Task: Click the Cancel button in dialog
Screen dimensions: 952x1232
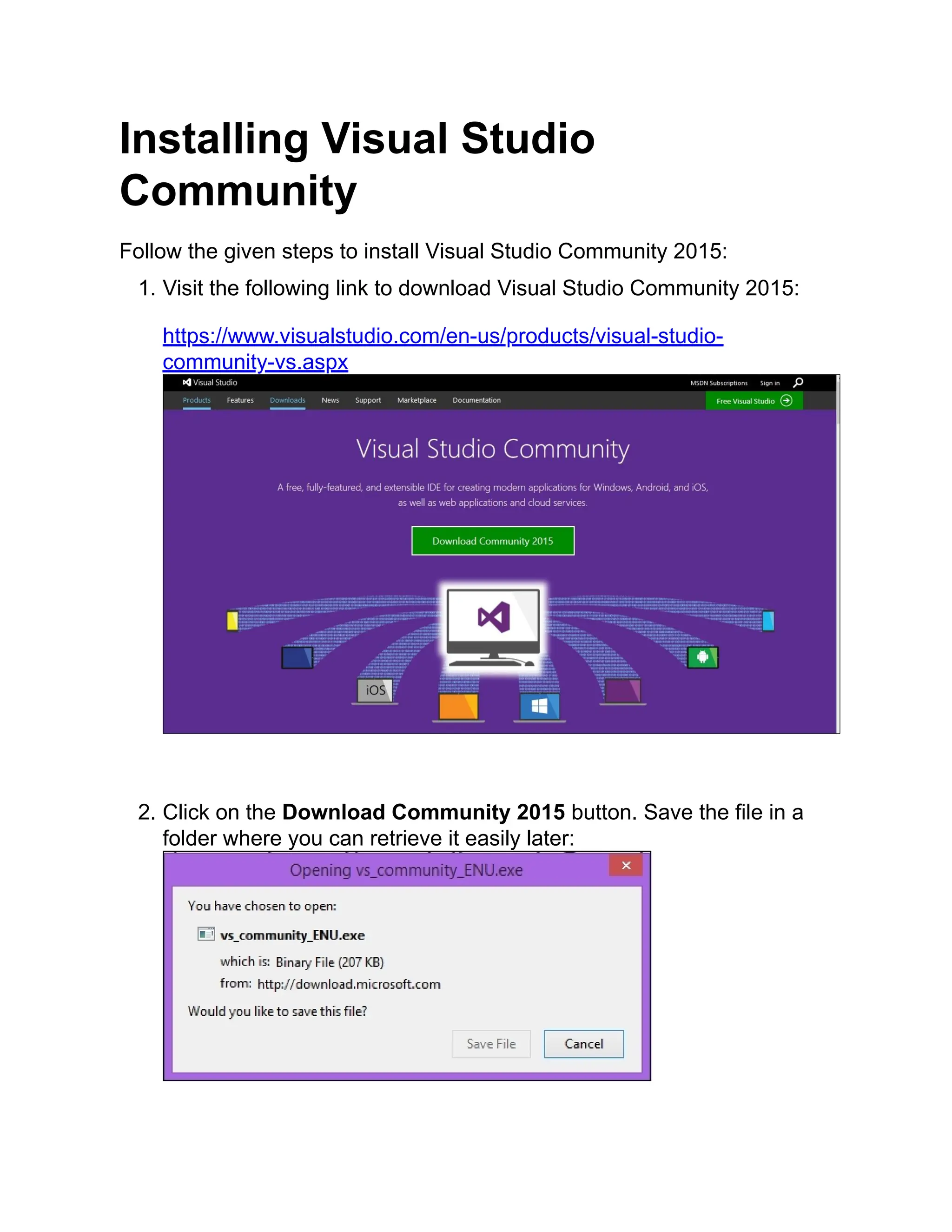Action: click(x=584, y=1044)
